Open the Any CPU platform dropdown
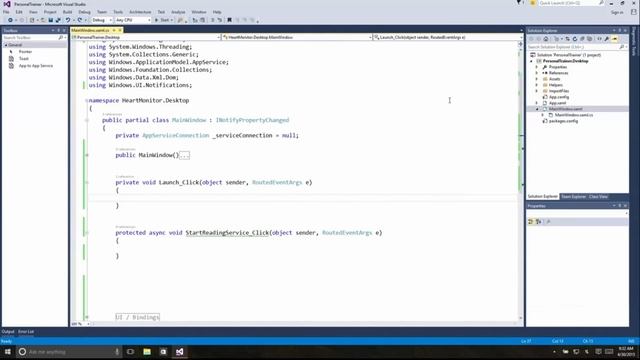Viewport: 640px width, 360px height. (x=133, y=20)
